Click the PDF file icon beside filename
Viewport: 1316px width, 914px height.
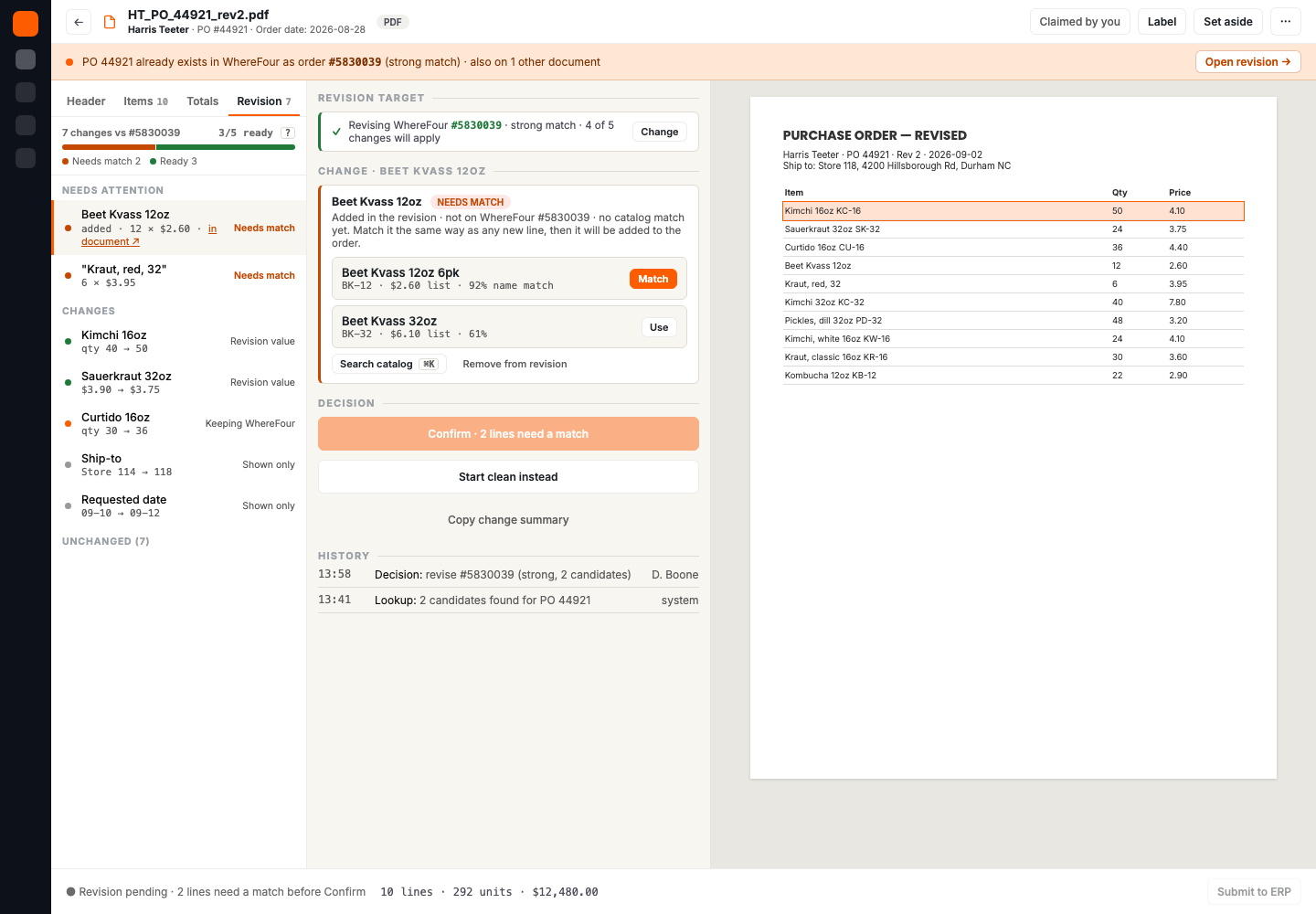pos(110,22)
